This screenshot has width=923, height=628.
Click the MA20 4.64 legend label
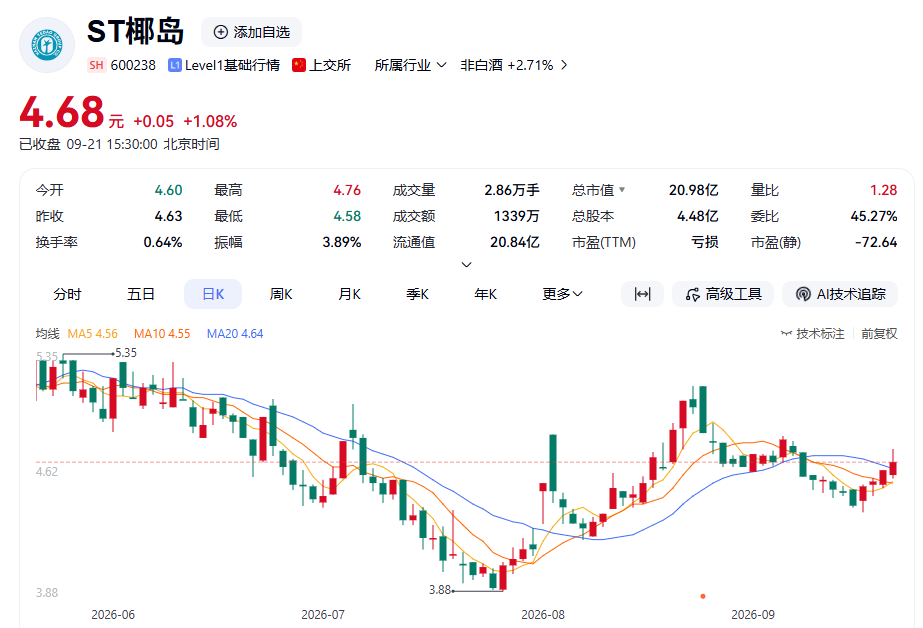coord(235,334)
